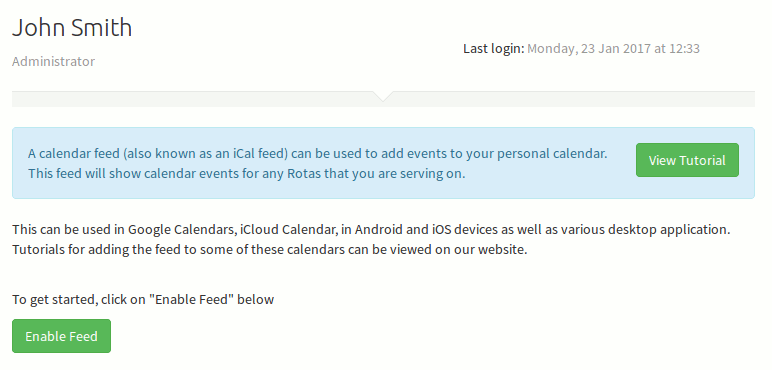Screen dimensions: 772x370
Task: Click the downward notch pointer on the divider bar
Action: [383, 96]
